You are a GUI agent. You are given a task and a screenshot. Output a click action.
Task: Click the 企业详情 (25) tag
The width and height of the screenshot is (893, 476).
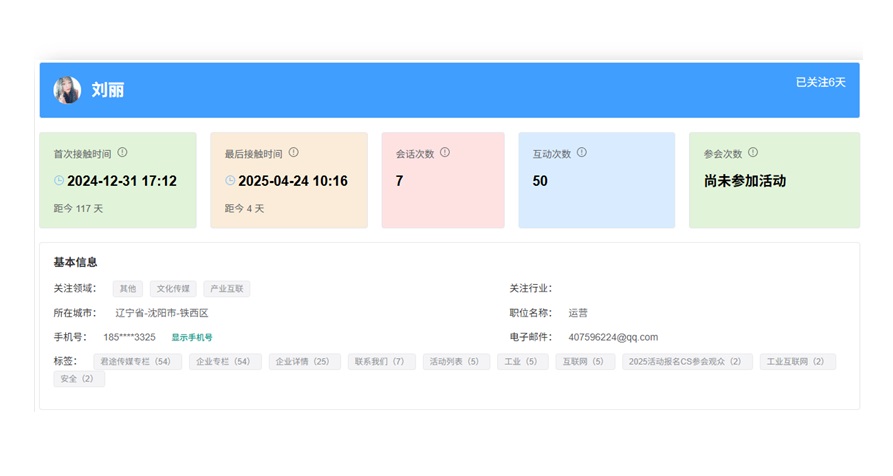(305, 362)
